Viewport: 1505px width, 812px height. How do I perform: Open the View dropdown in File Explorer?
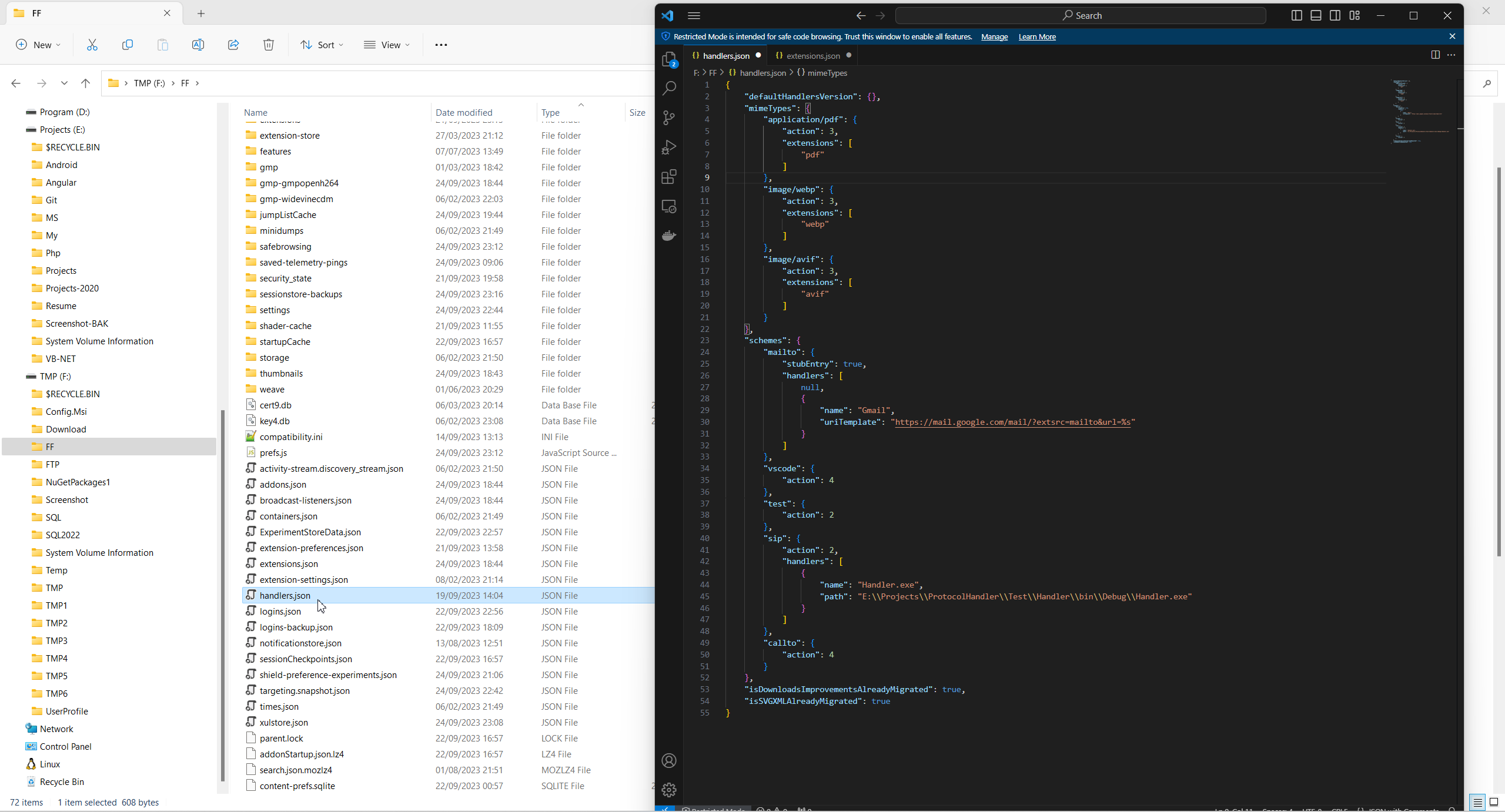[387, 45]
